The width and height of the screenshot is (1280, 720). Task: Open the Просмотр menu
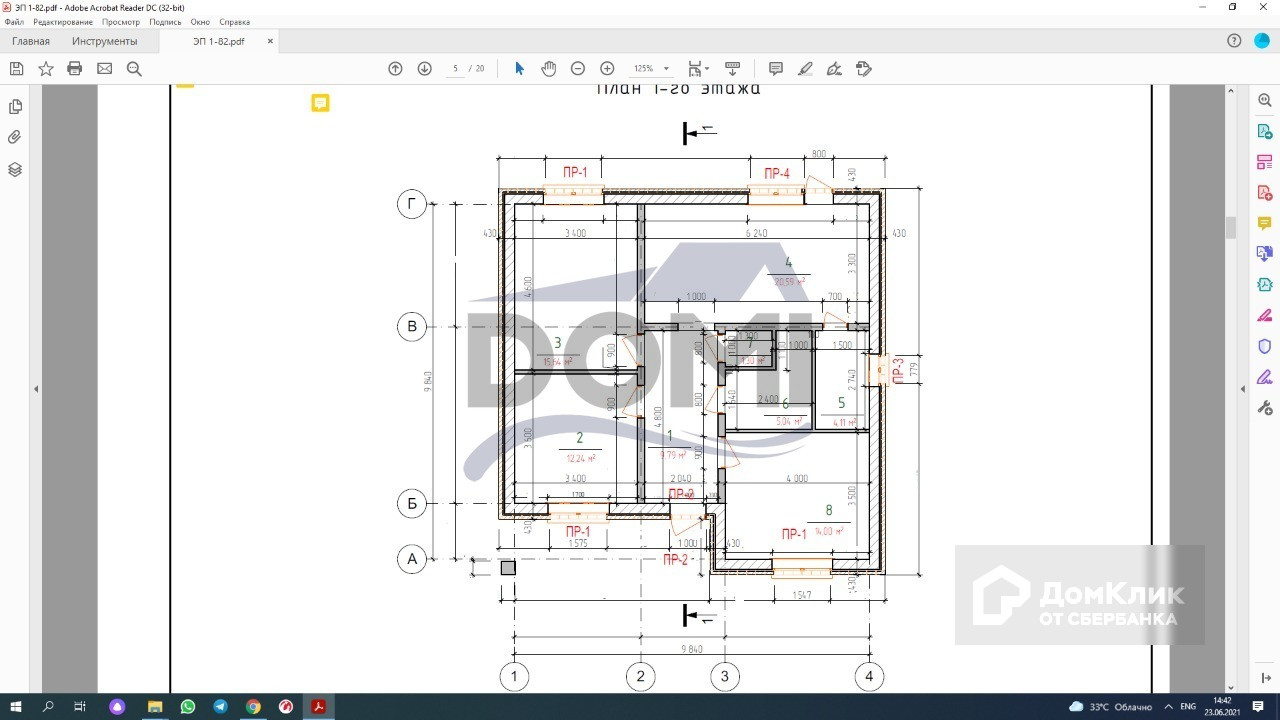pos(121,22)
